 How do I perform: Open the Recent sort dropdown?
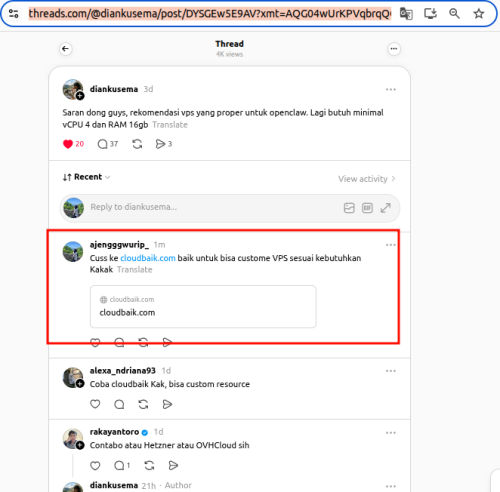pyautogui.click(x=87, y=177)
